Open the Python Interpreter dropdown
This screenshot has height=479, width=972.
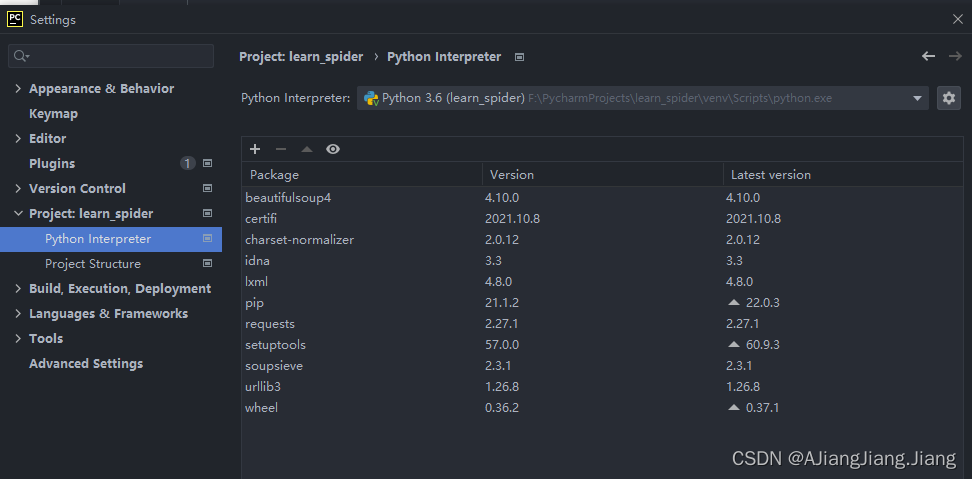point(918,98)
